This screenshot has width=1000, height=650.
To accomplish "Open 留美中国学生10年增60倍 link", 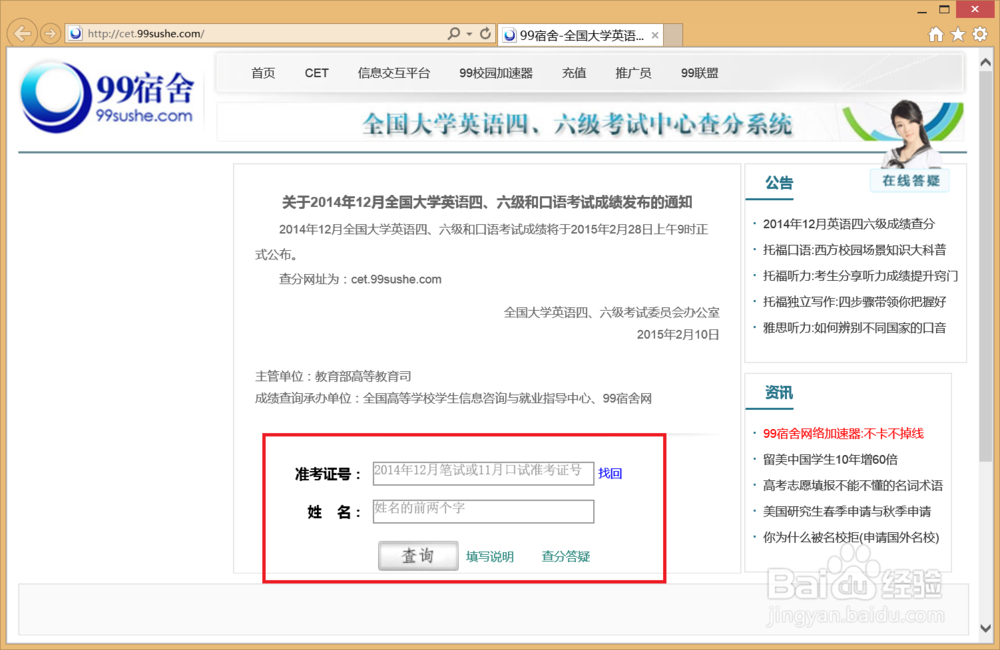I will 830,459.
